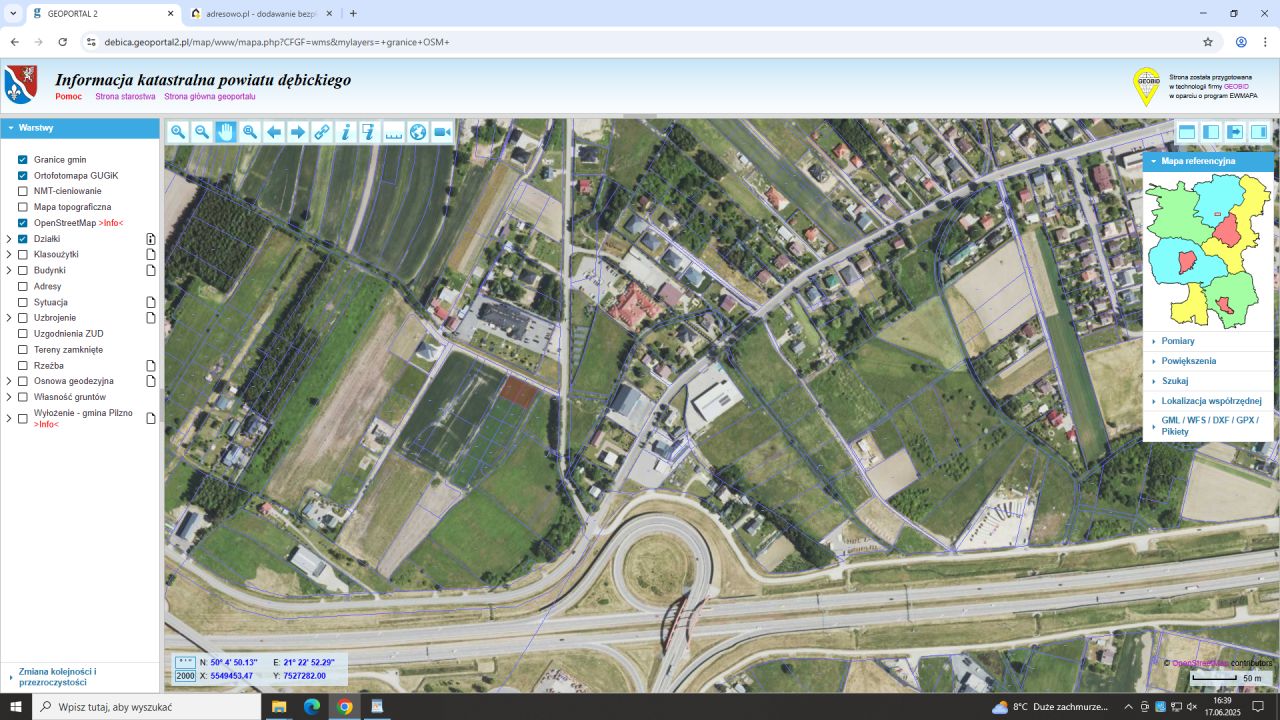The image size is (1280, 720).
Task: Click the globe icon in map toolbar
Action: tap(418, 132)
